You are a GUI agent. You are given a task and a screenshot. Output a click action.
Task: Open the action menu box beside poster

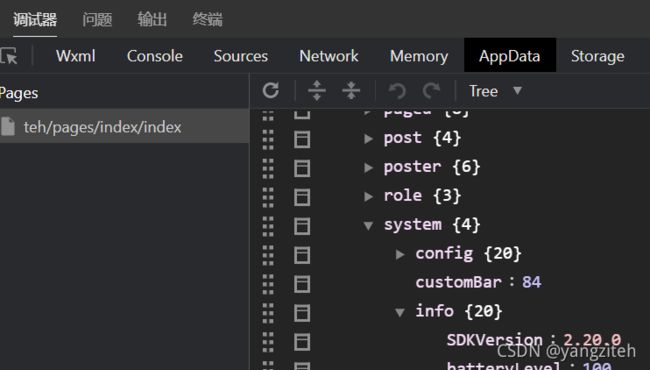(x=302, y=168)
